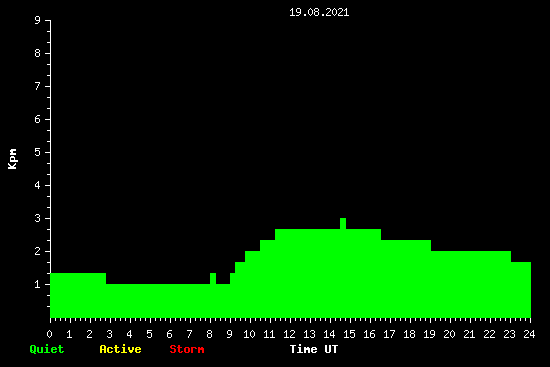Click the small peak bar reaching Kp 3
This screenshot has width=550, height=367.
[x=343, y=223]
